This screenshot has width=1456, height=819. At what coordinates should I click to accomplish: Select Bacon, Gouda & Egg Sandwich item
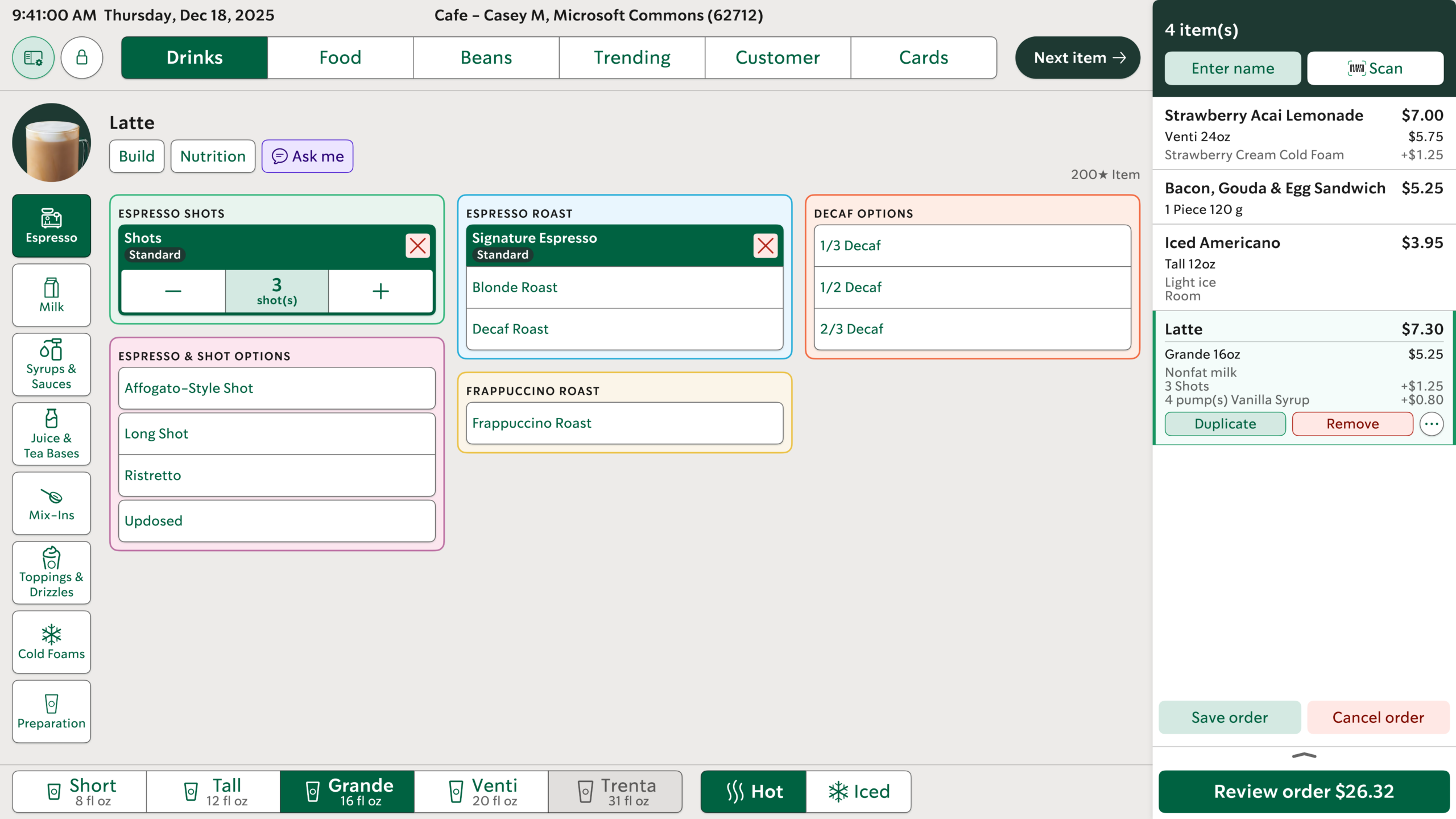[x=1304, y=197]
